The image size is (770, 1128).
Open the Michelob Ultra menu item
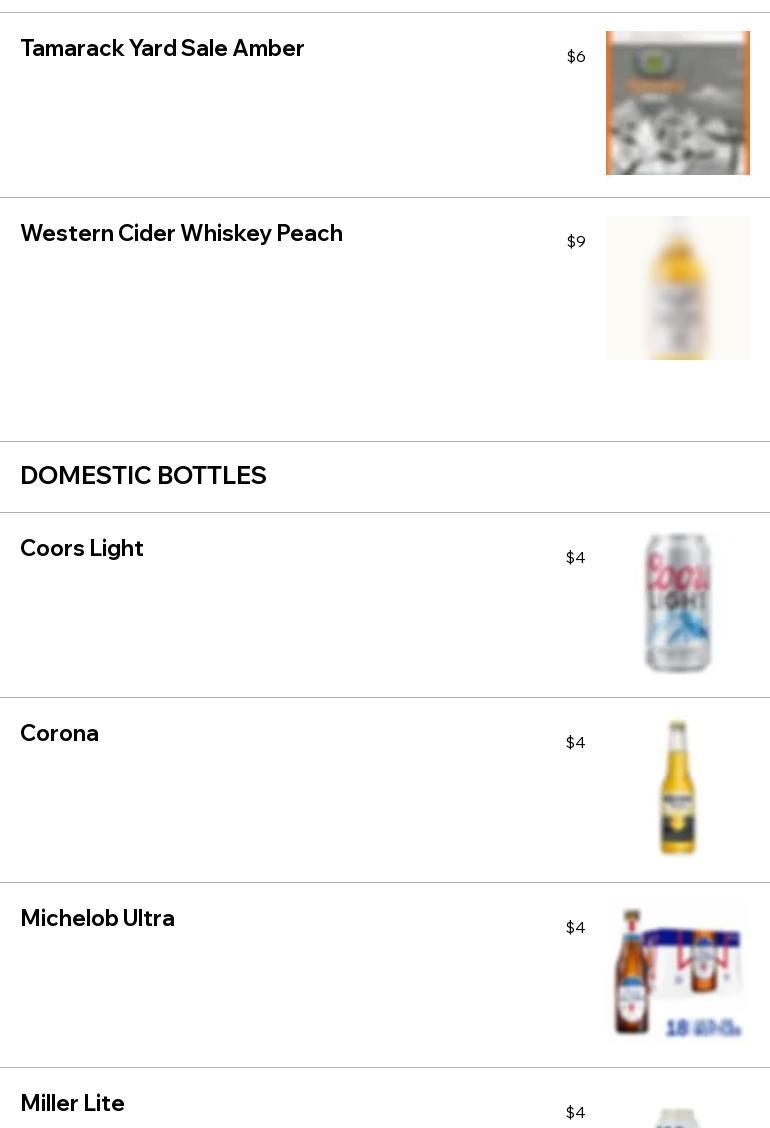click(x=97, y=918)
